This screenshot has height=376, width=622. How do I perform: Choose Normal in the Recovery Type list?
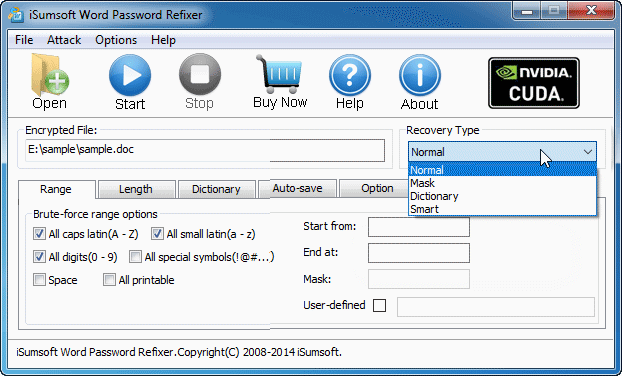point(502,170)
